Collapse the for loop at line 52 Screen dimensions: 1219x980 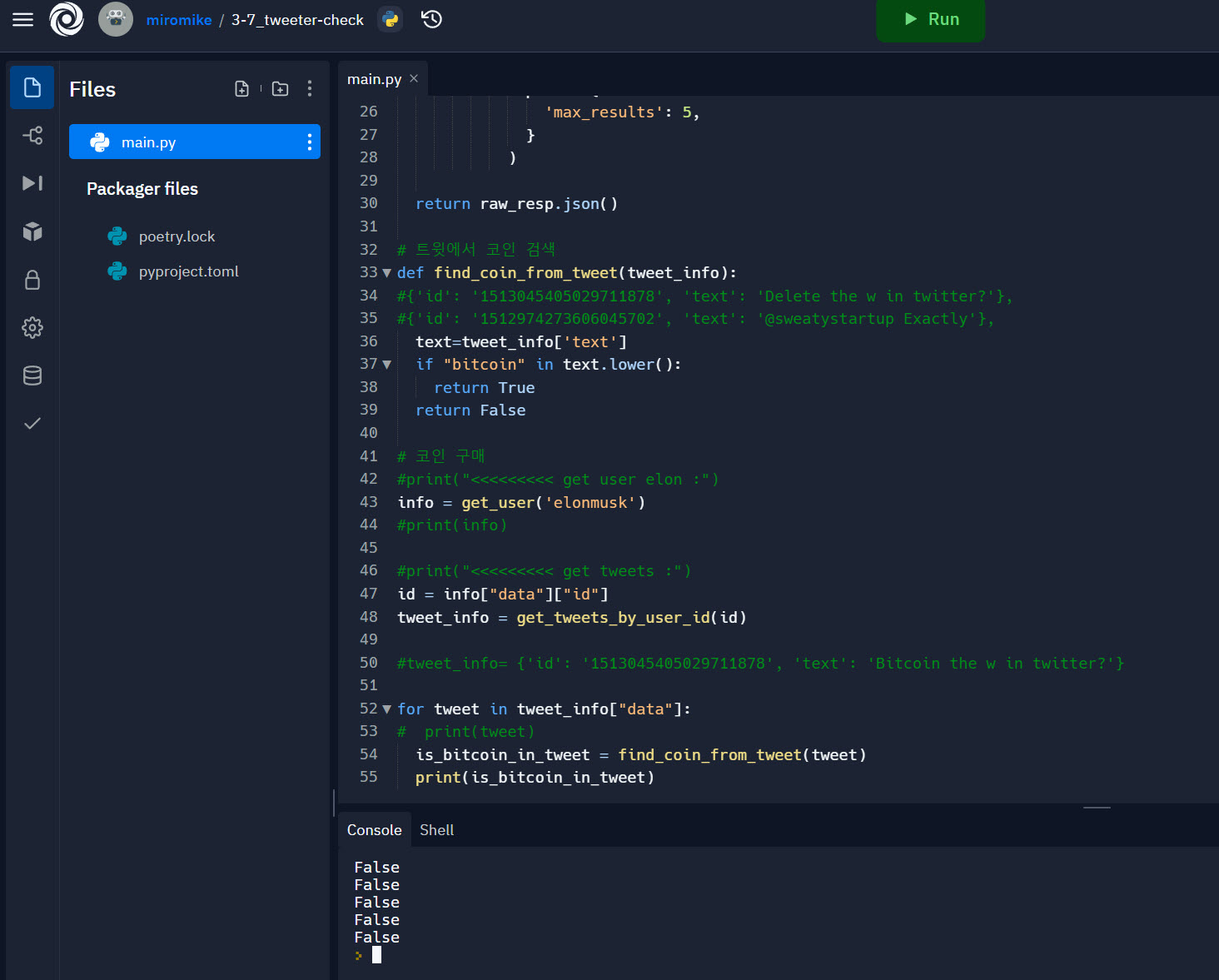(386, 709)
